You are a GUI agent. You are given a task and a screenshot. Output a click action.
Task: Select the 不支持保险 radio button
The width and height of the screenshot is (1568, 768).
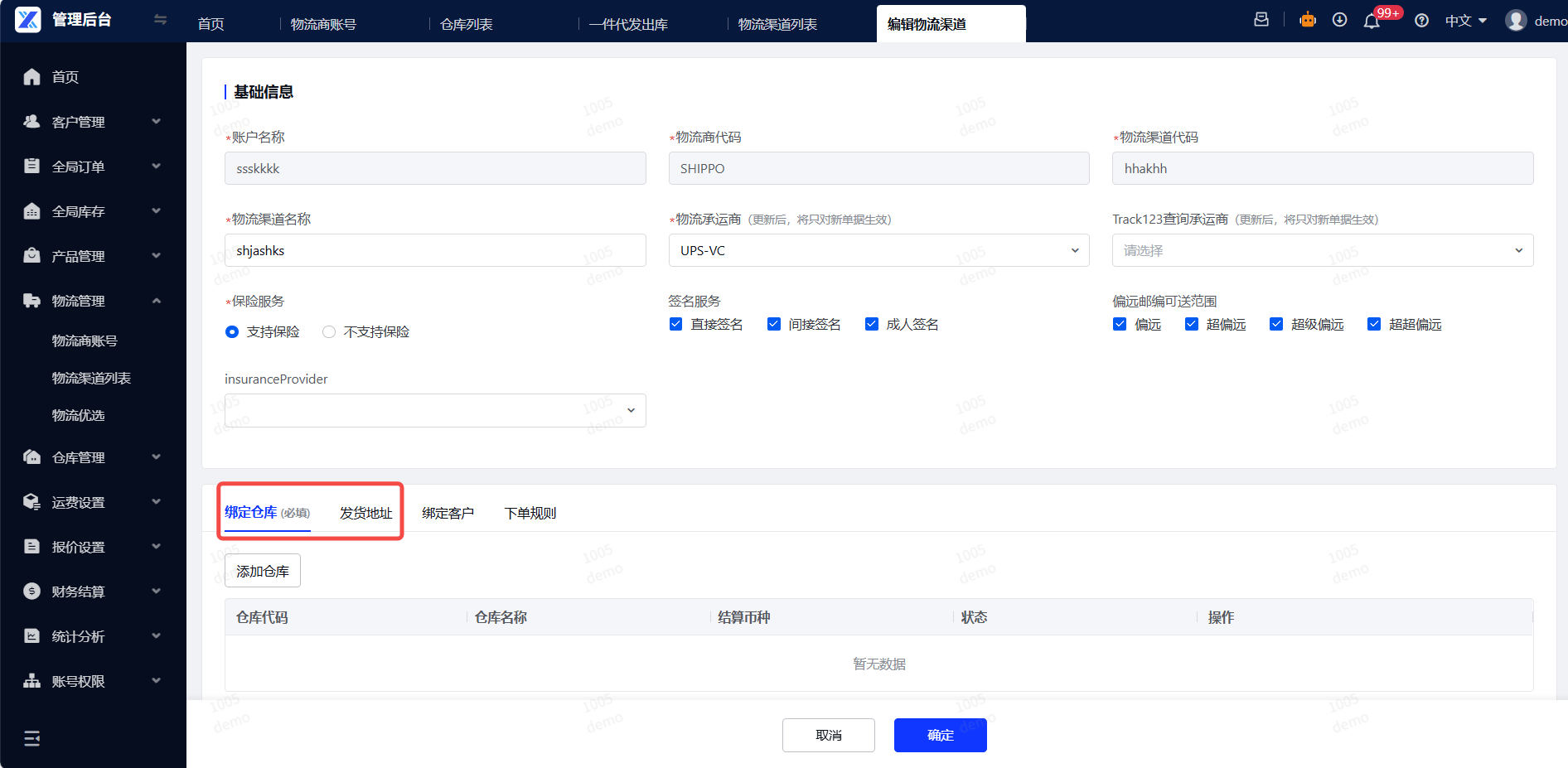(329, 332)
